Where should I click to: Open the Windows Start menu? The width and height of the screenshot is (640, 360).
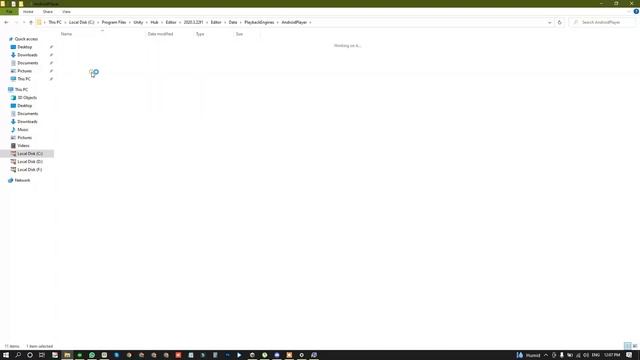pyautogui.click(x=6, y=355)
